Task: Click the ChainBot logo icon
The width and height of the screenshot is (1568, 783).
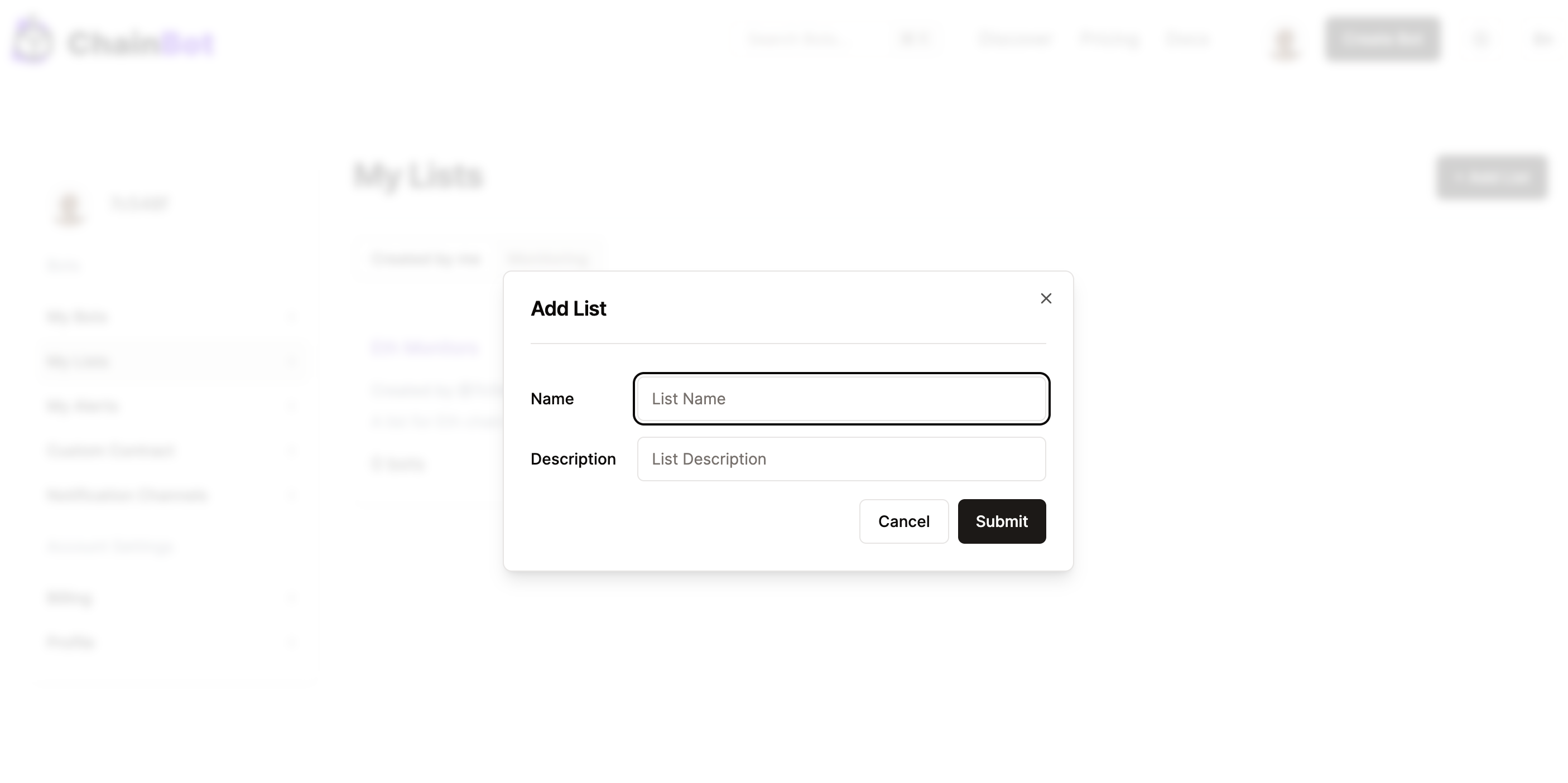Action: click(x=32, y=41)
